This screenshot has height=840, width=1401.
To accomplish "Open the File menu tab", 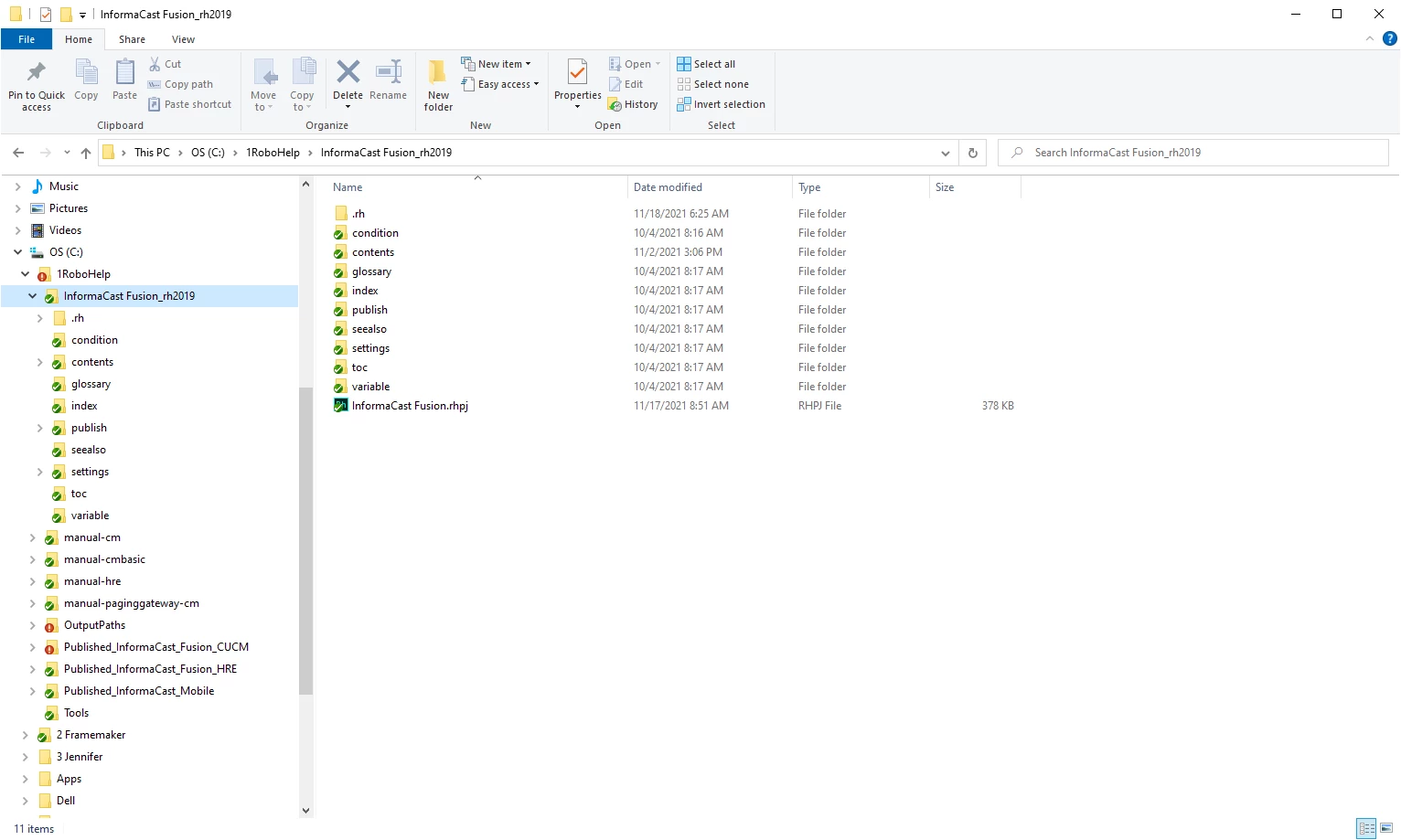I will (x=27, y=39).
